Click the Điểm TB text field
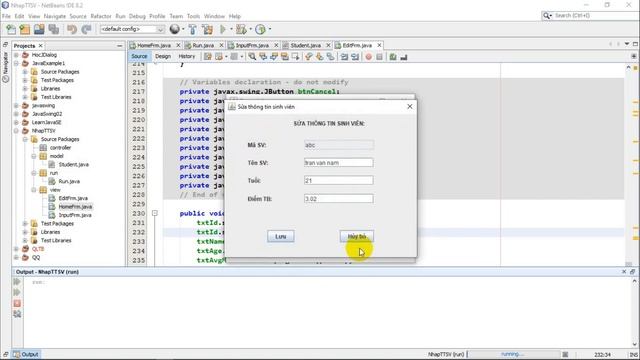This screenshot has height=360, width=640. point(338,199)
